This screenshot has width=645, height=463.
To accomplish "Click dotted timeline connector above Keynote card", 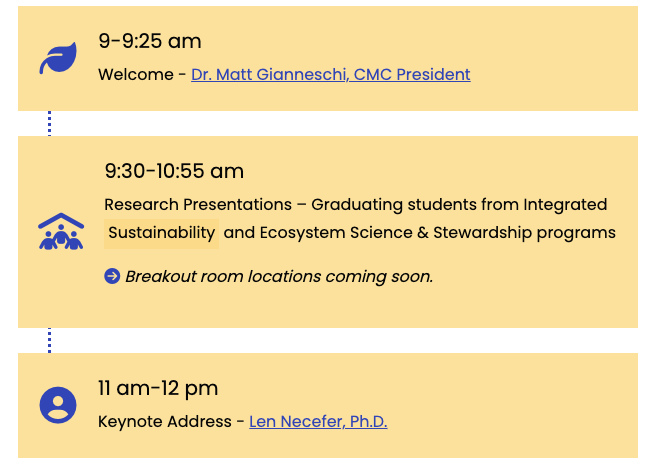I will [x=50, y=340].
